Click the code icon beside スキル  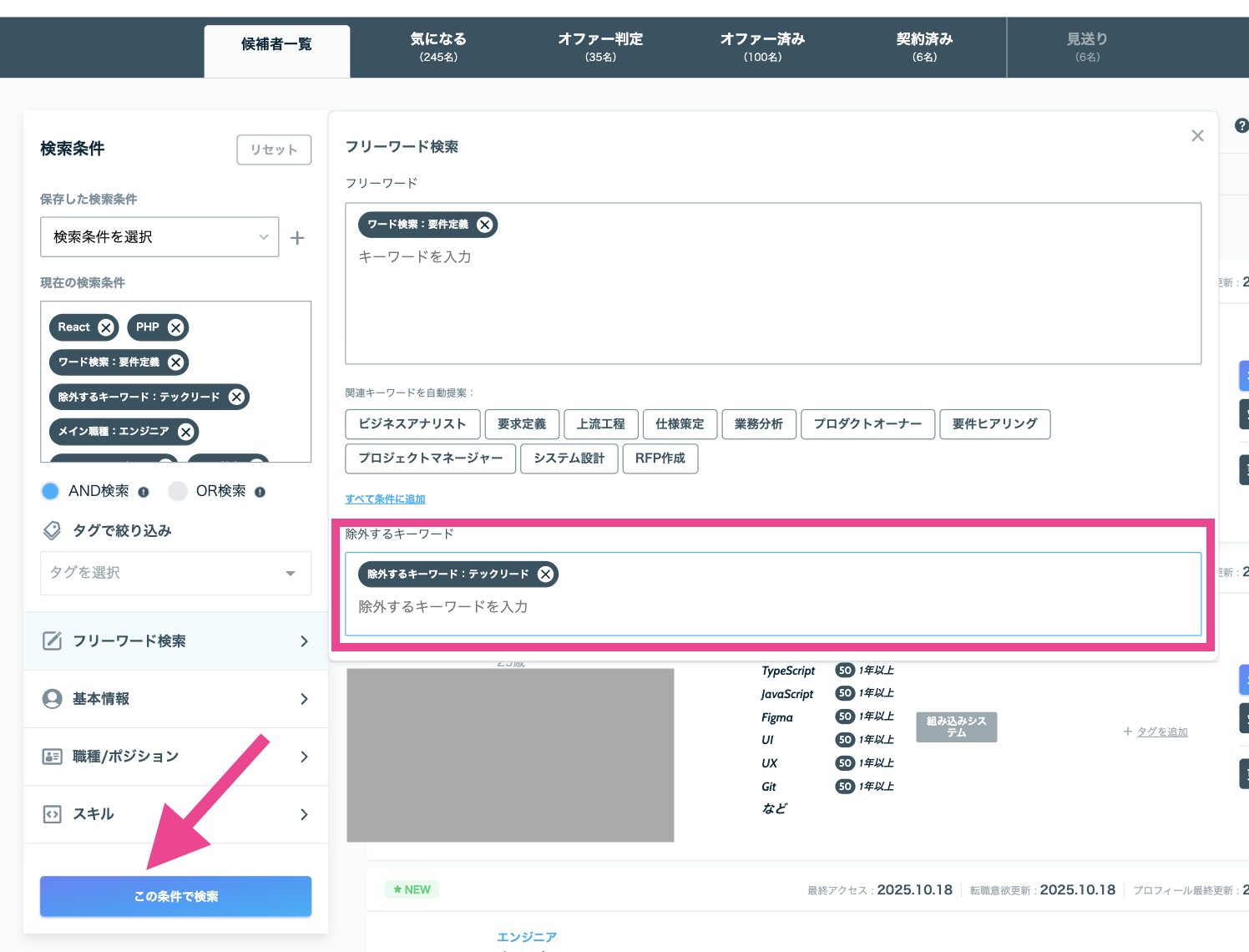[52, 814]
